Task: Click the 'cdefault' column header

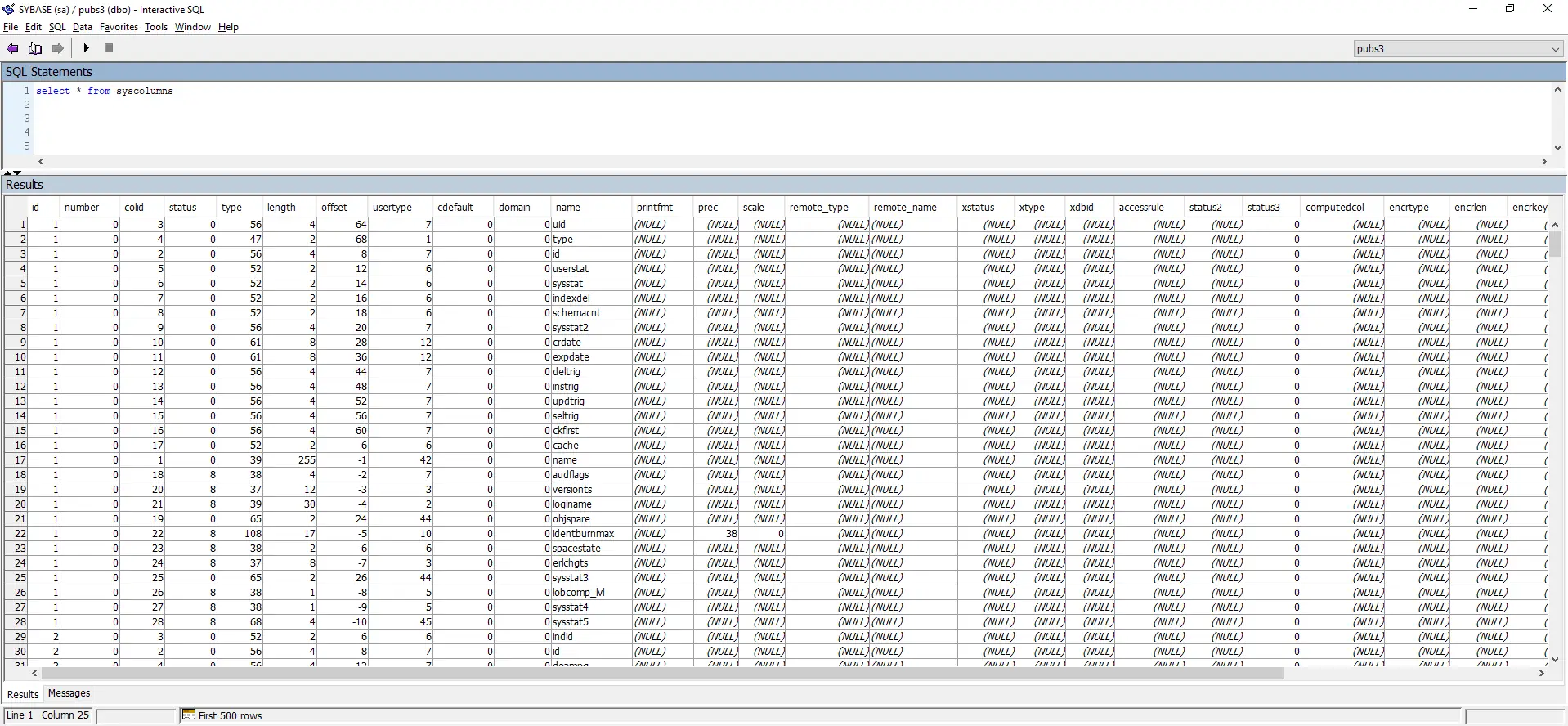Action: (464, 208)
